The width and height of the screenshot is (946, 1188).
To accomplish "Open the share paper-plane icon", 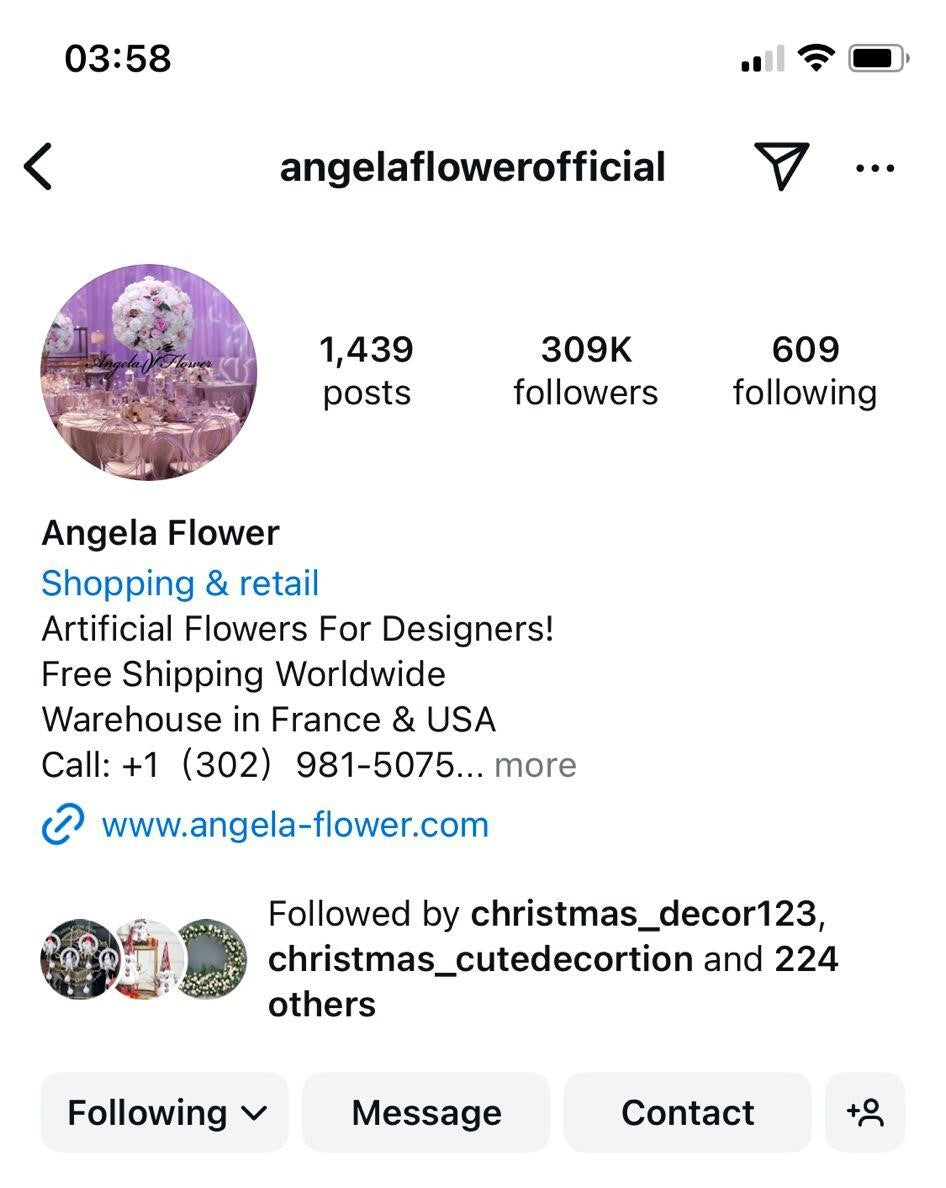I will point(781,165).
